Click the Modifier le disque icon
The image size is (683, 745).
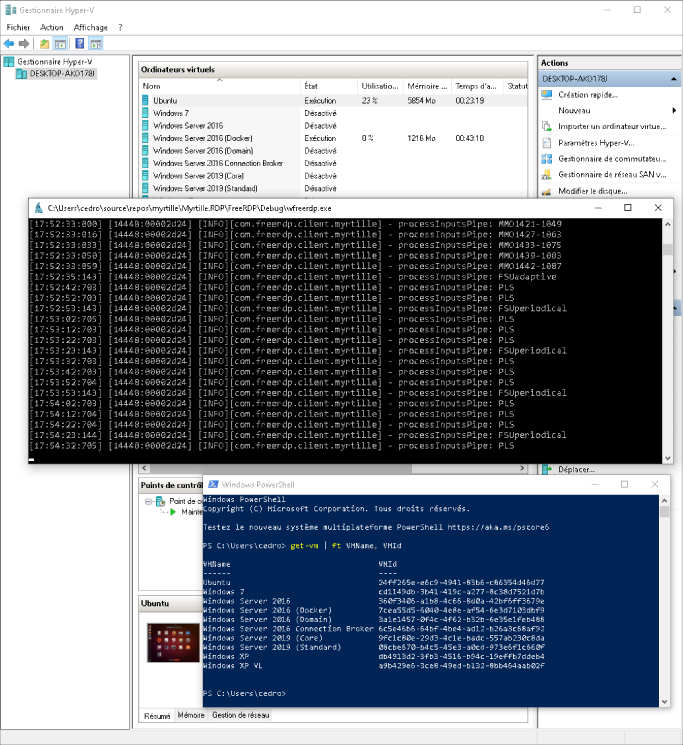coord(547,191)
